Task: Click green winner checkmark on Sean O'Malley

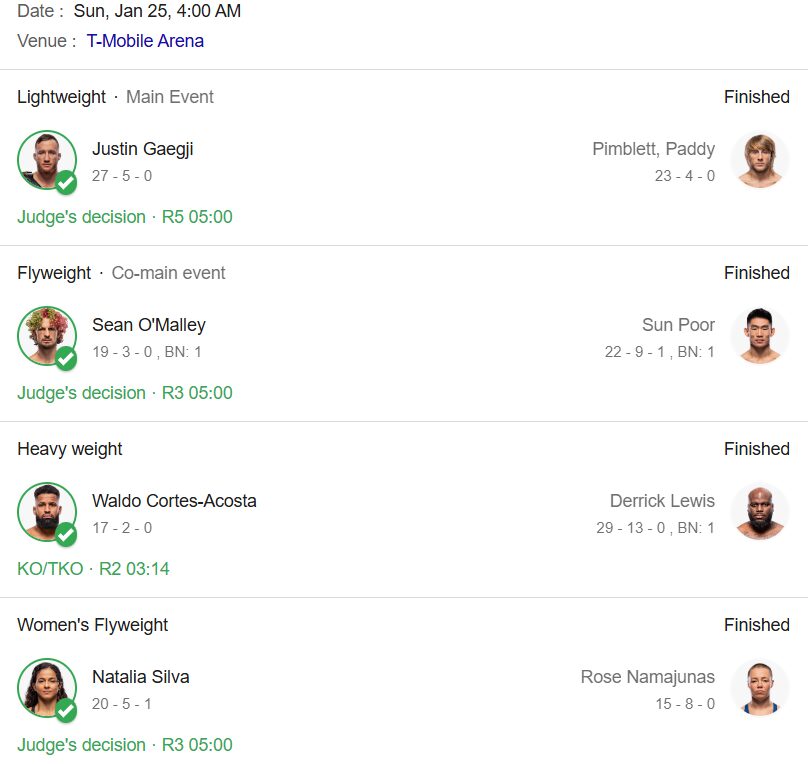Action: 66,359
